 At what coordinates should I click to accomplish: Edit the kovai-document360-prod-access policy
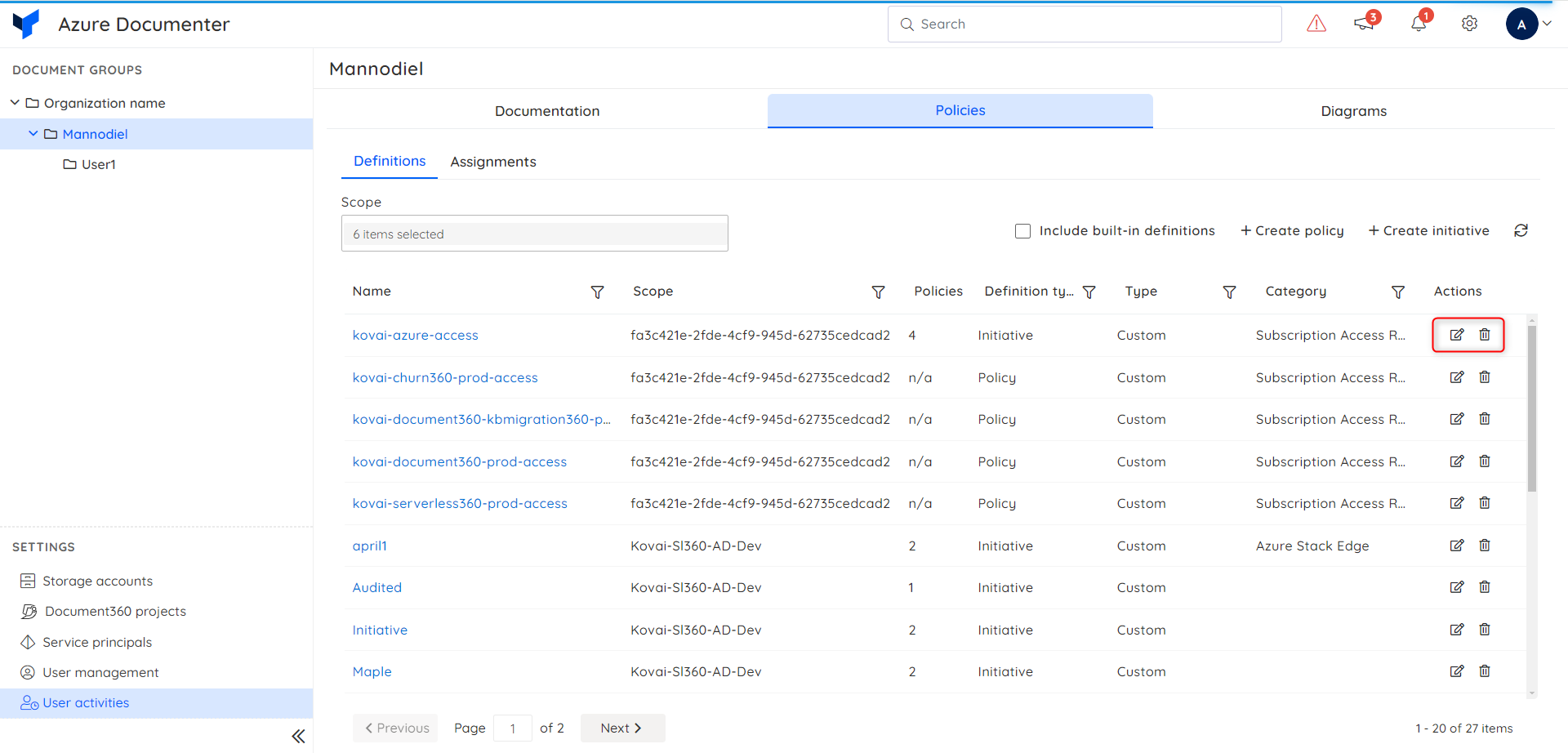click(1457, 461)
